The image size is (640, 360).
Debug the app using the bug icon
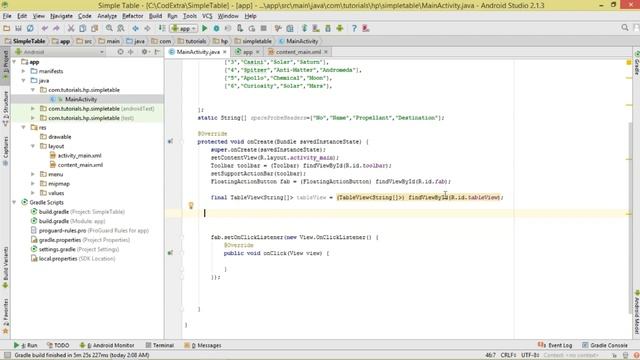[216, 28]
